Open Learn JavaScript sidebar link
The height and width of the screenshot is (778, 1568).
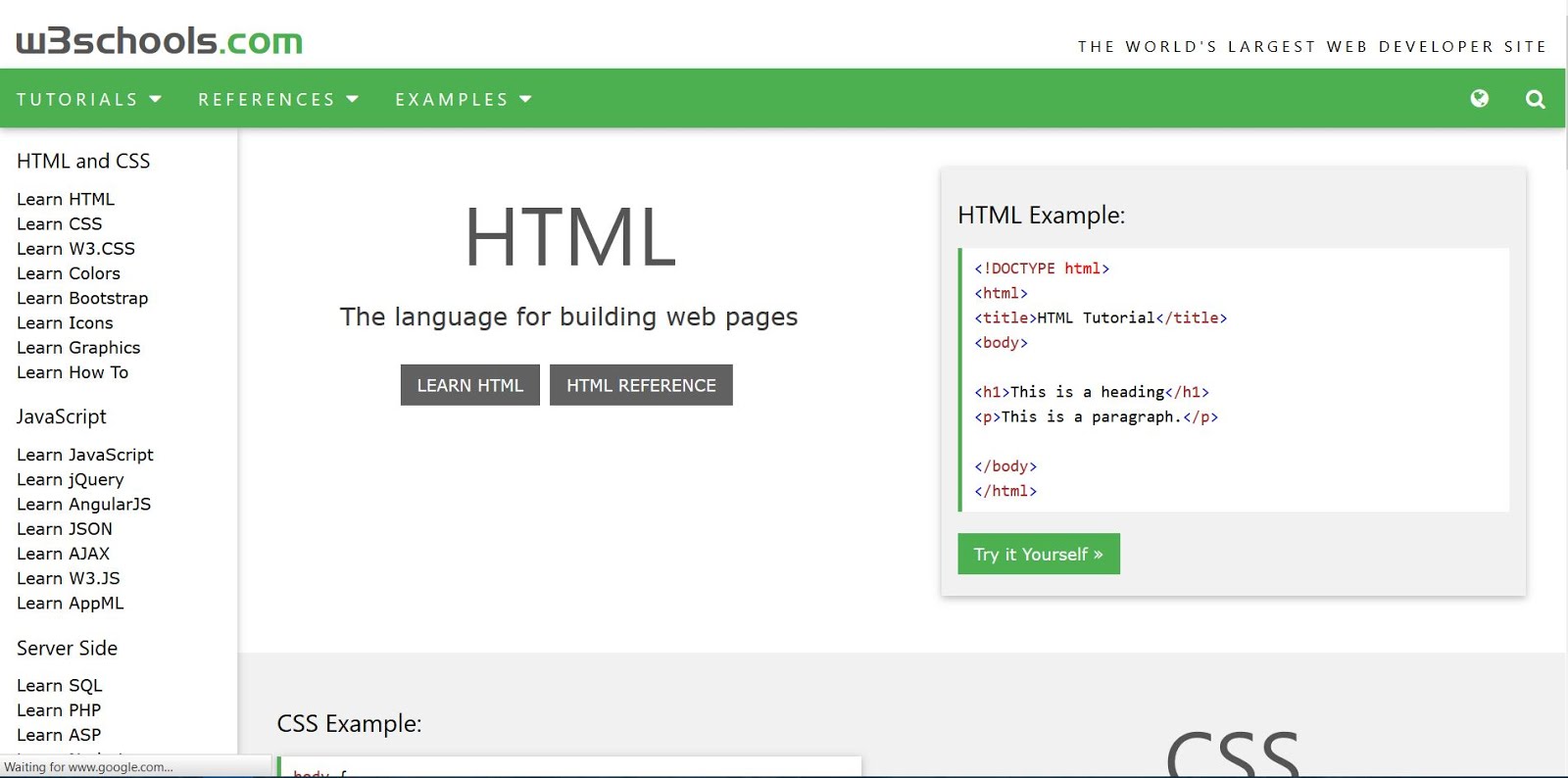coord(85,455)
